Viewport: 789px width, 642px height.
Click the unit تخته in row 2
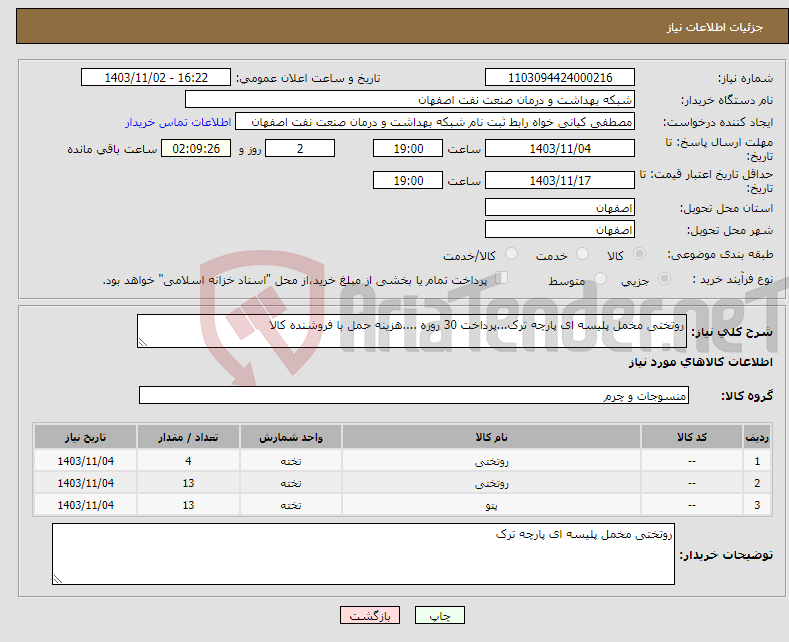tap(291, 484)
